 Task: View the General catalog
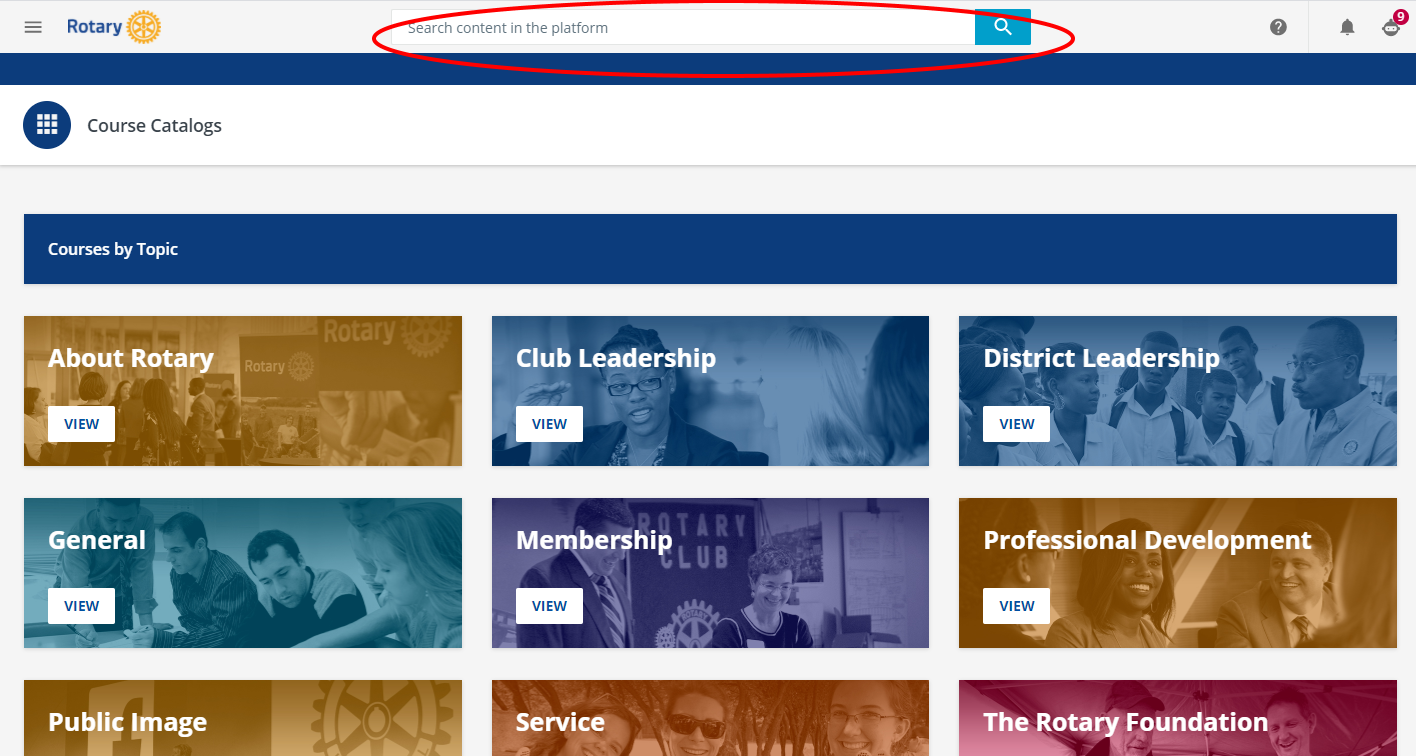[x=81, y=606]
